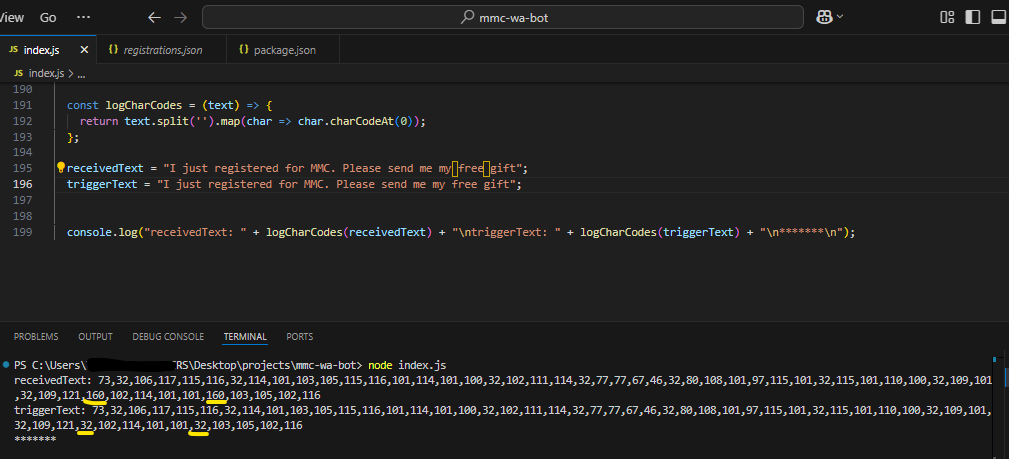Image resolution: width=1009 pixels, height=459 pixels.
Task: Close the index.js tab
Action: 84,50
